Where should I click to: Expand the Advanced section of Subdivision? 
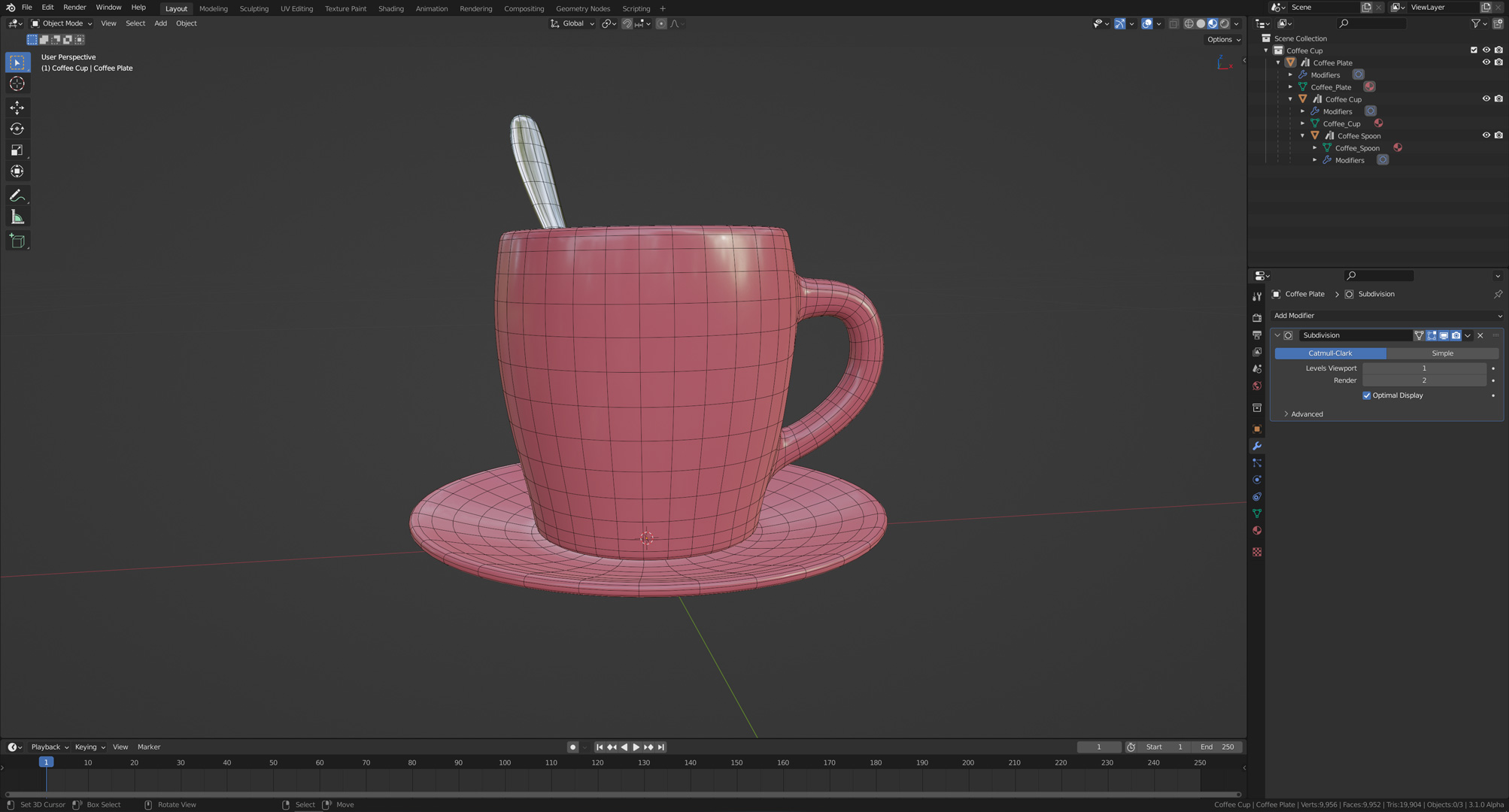(x=1307, y=414)
